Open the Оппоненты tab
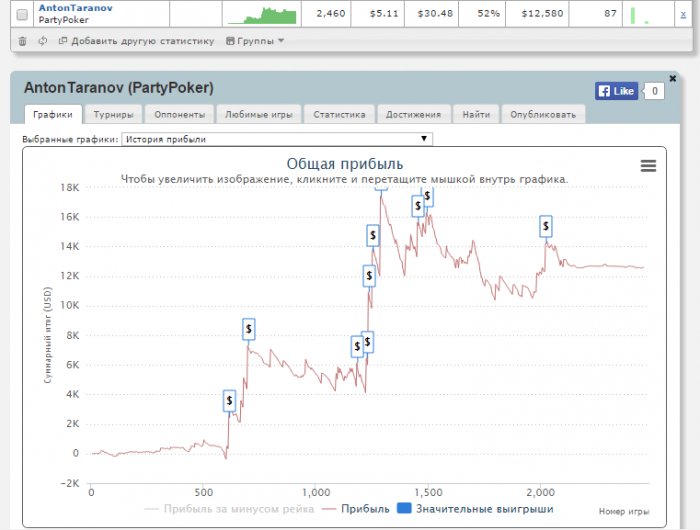 click(179, 114)
